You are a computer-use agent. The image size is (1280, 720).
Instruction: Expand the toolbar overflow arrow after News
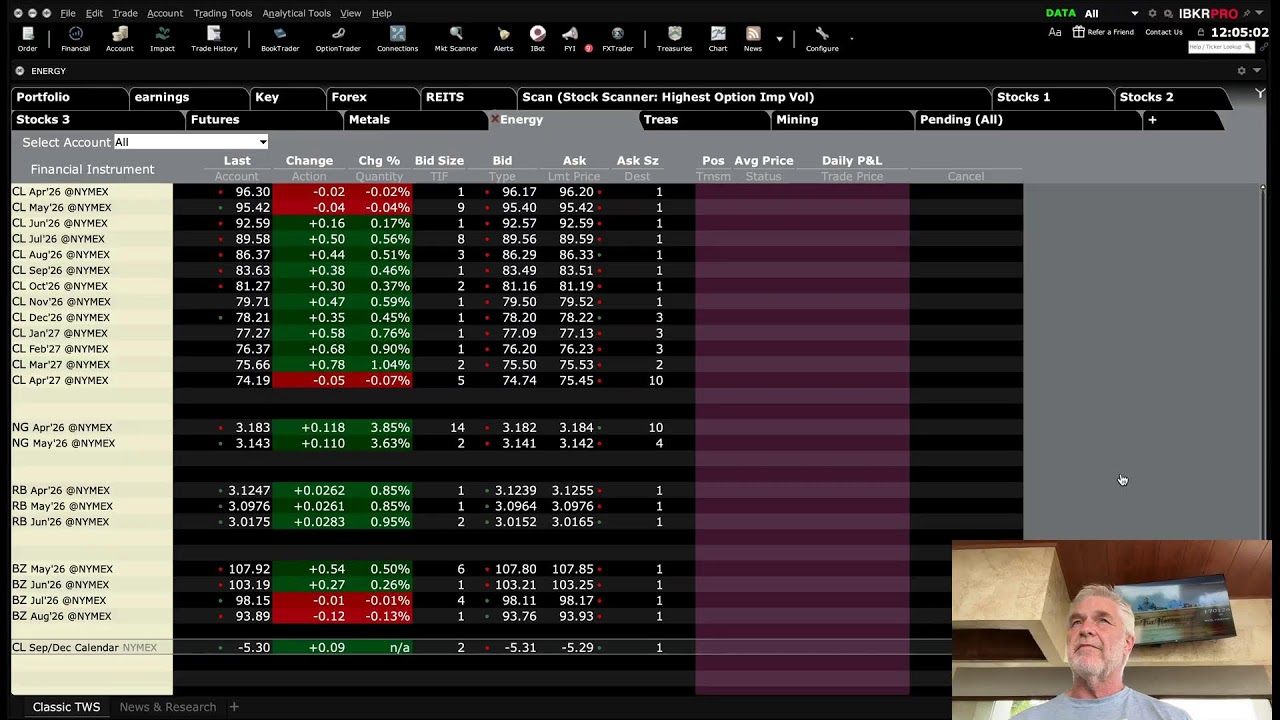tap(779, 39)
